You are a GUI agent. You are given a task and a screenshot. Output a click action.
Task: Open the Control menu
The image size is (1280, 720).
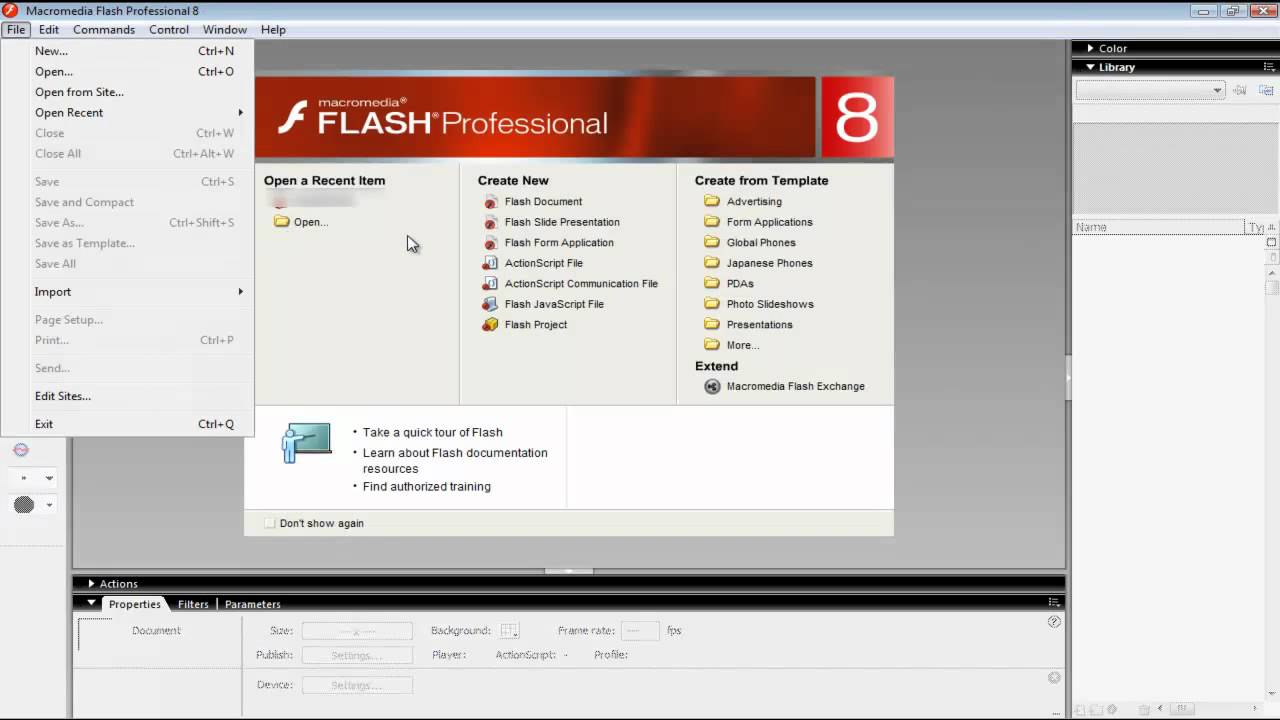coord(169,30)
